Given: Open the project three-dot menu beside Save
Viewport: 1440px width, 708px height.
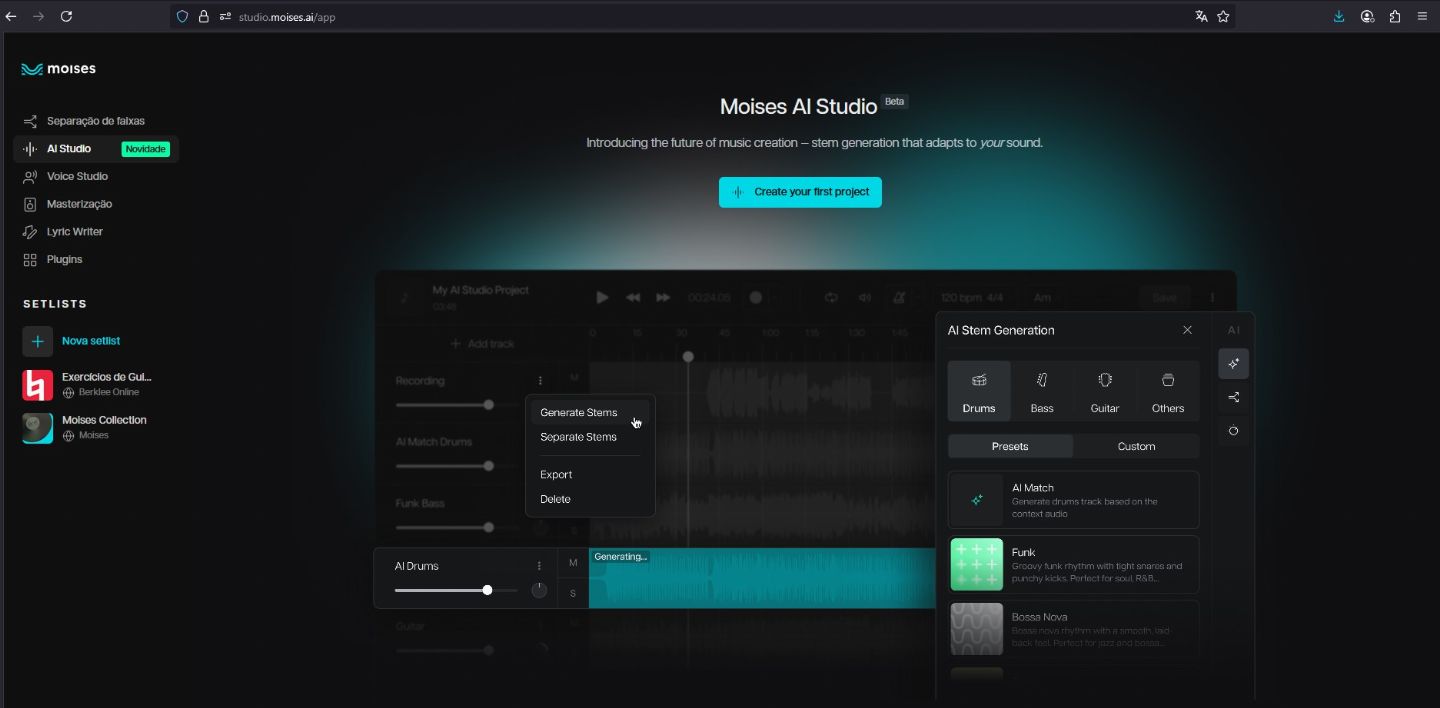Looking at the screenshot, I should 1212,297.
